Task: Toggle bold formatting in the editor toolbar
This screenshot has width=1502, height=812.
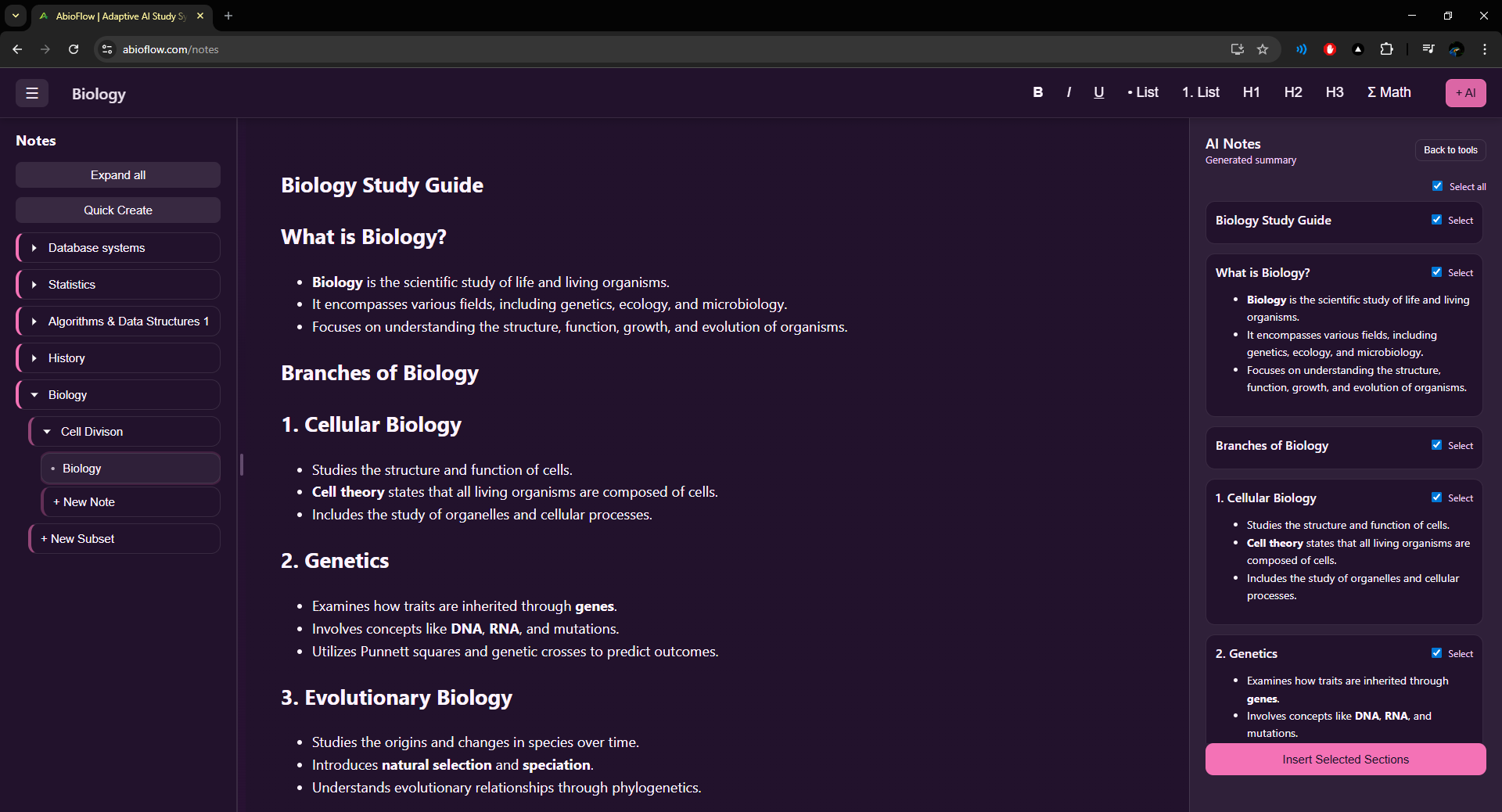Action: tap(1037, 92)
